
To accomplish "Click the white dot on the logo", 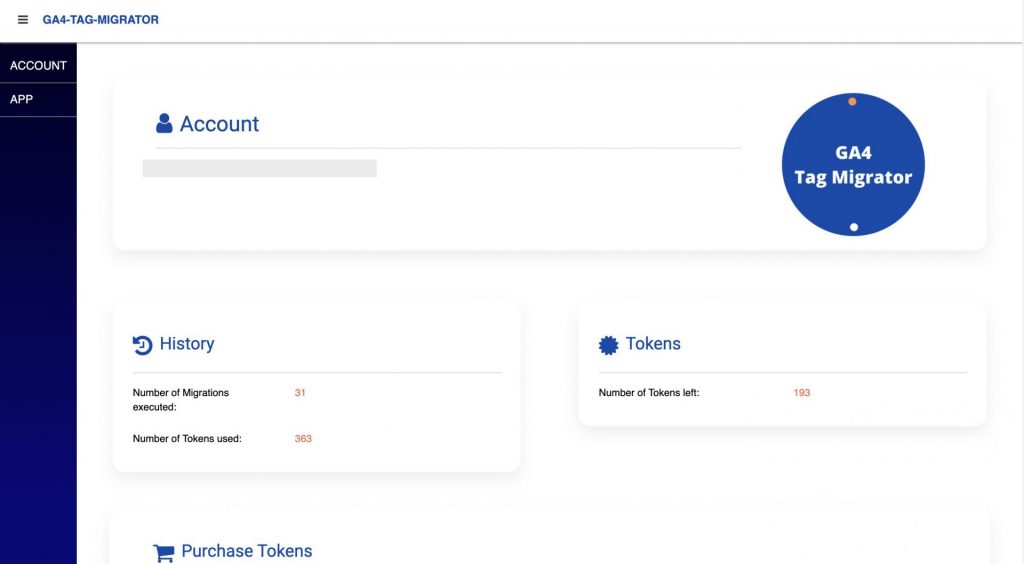I will point(854,227).
